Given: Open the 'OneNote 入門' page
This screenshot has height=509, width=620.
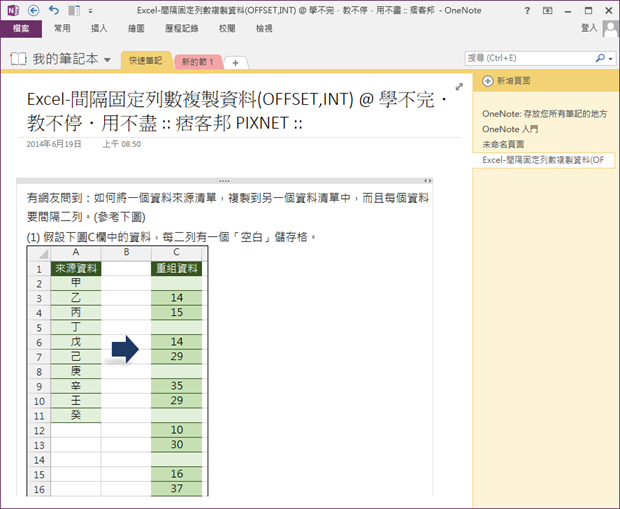Looking at the screenshot, I should click(510, 129).
